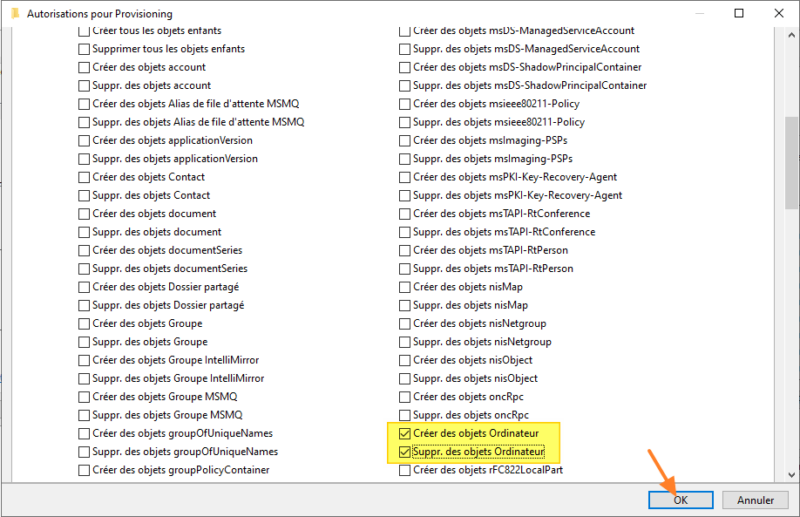Check Suppr. des objets nisNetgroup
Image resolution: width=800 pixels, height=517 pixels.
405,342
